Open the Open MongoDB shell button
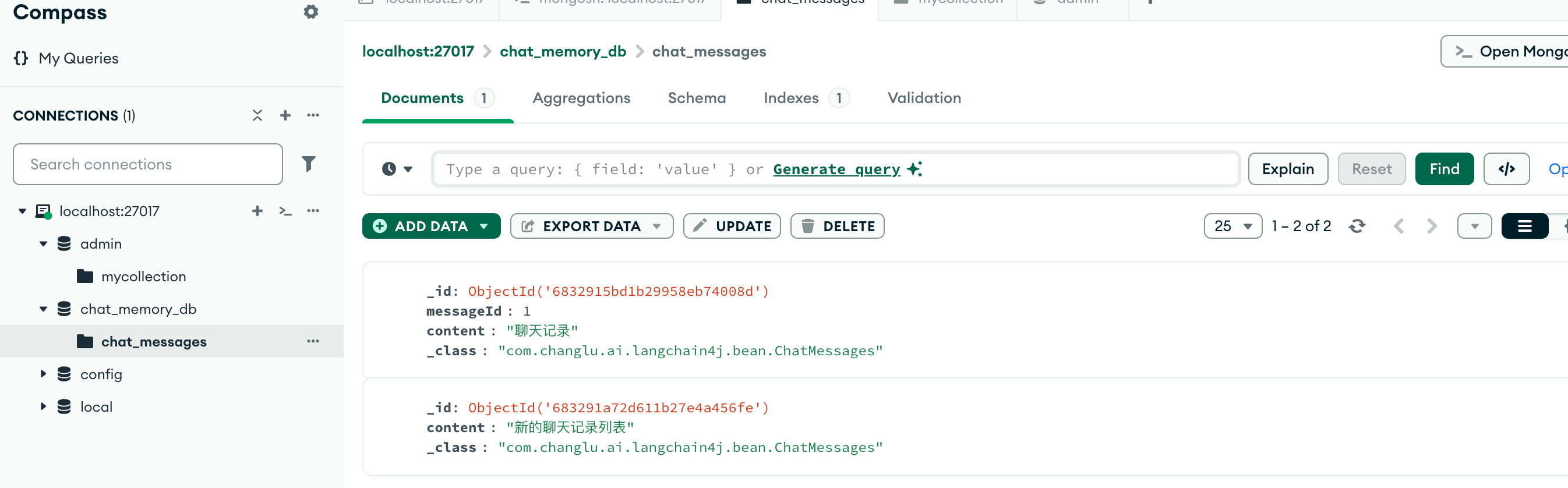The image size is (1568, 488). (x=1504, y=51)
